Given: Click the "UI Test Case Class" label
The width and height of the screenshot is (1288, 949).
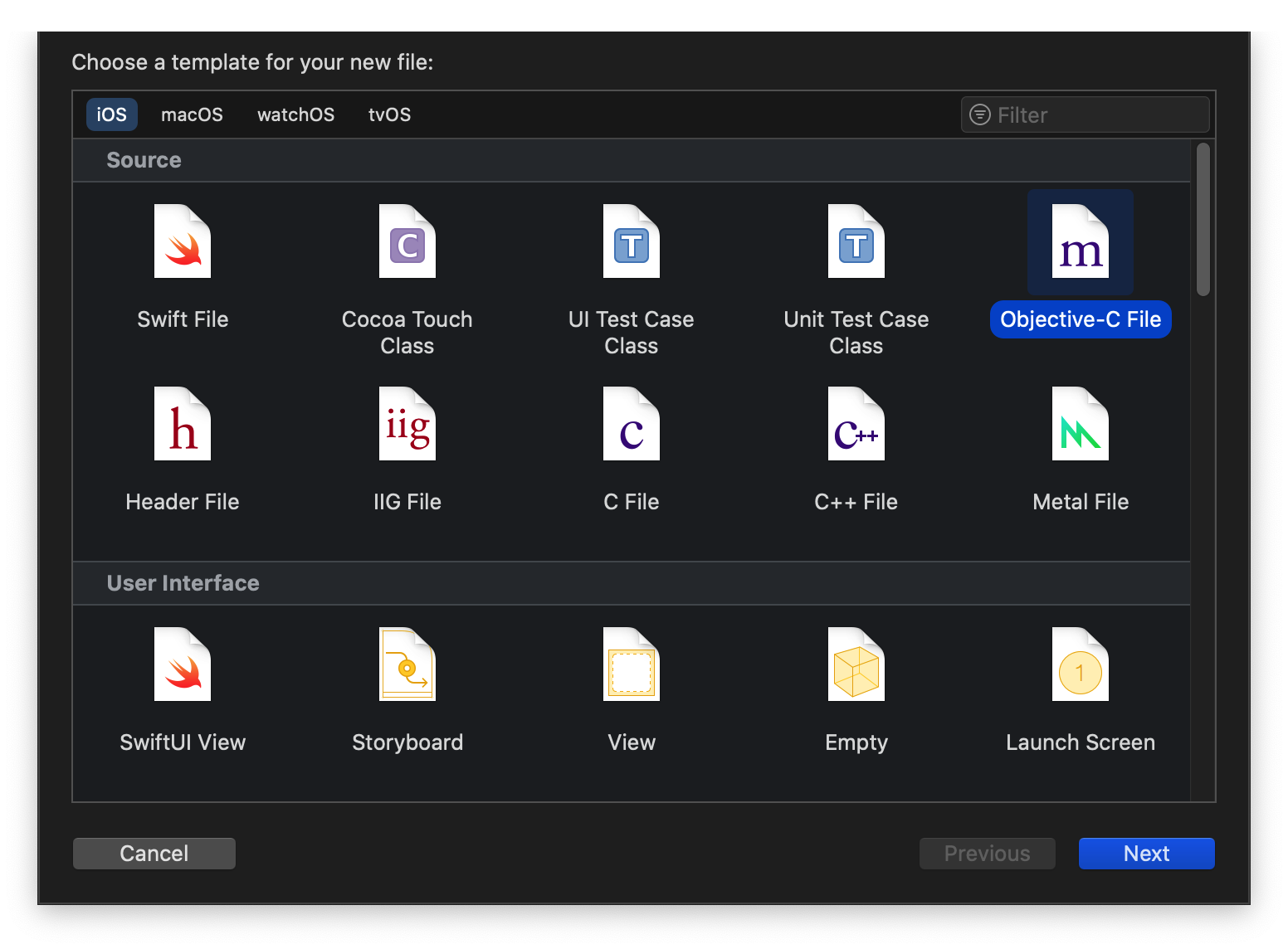Looking at the screenshot, I should click(x=632, y=333).
